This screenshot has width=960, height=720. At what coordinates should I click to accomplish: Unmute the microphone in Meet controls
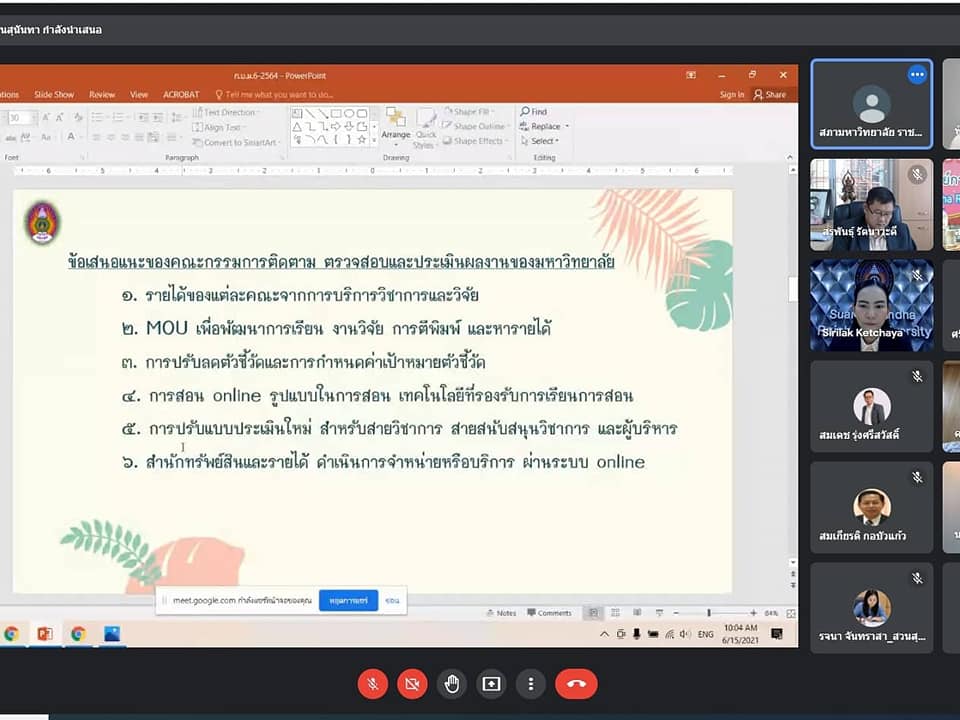pos(372,684)
